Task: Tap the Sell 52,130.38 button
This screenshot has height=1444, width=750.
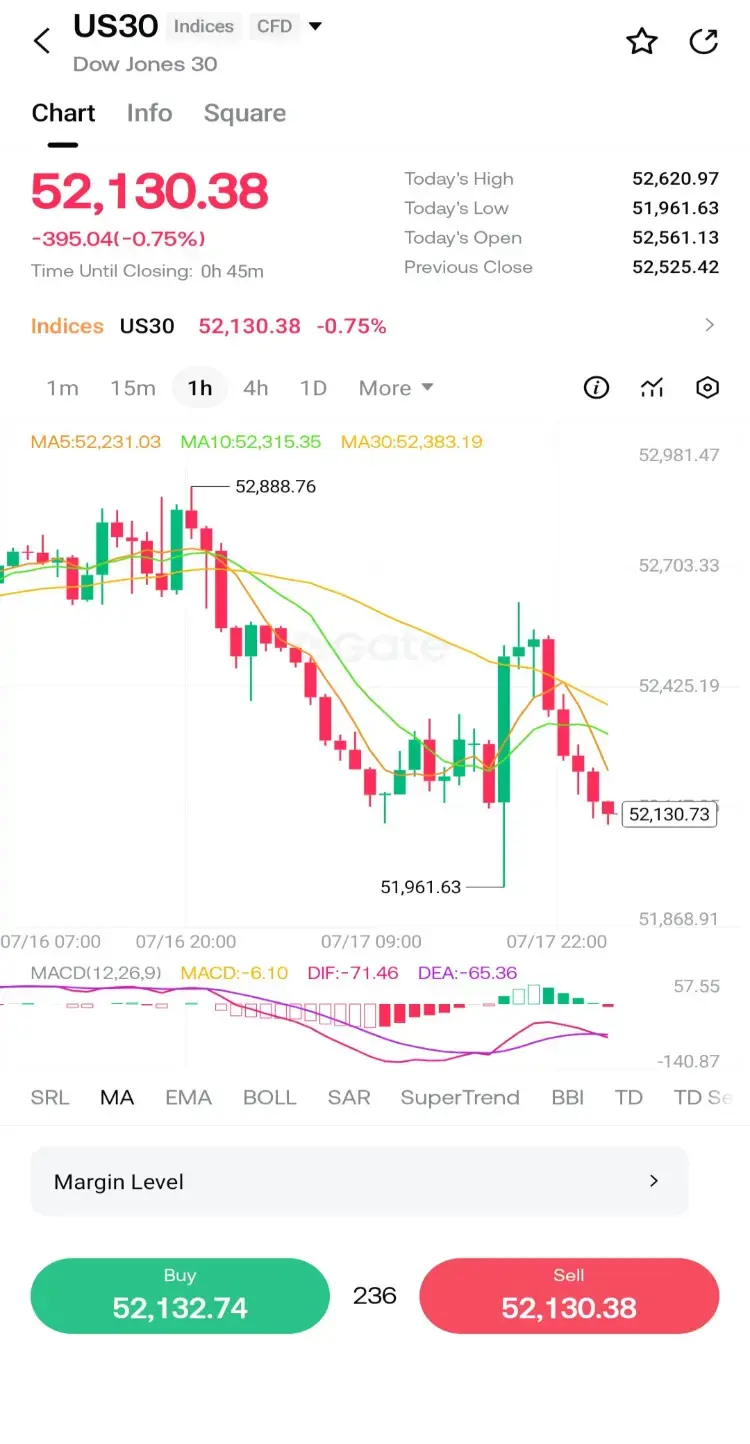Action: tap(569, 1296)
